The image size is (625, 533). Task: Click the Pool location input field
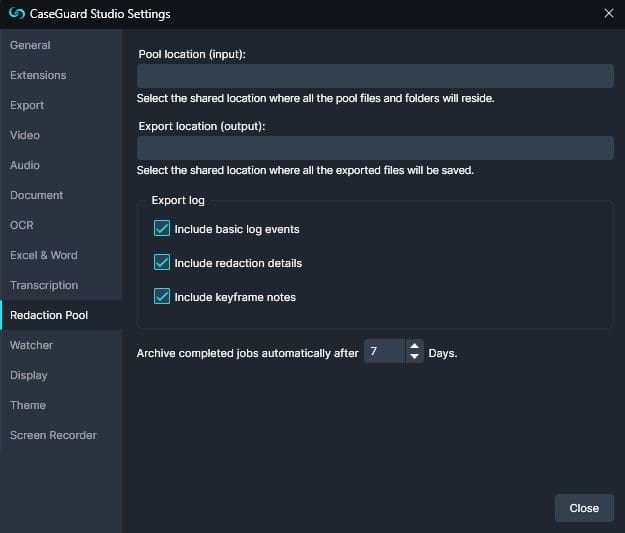(x=375, y=76)
